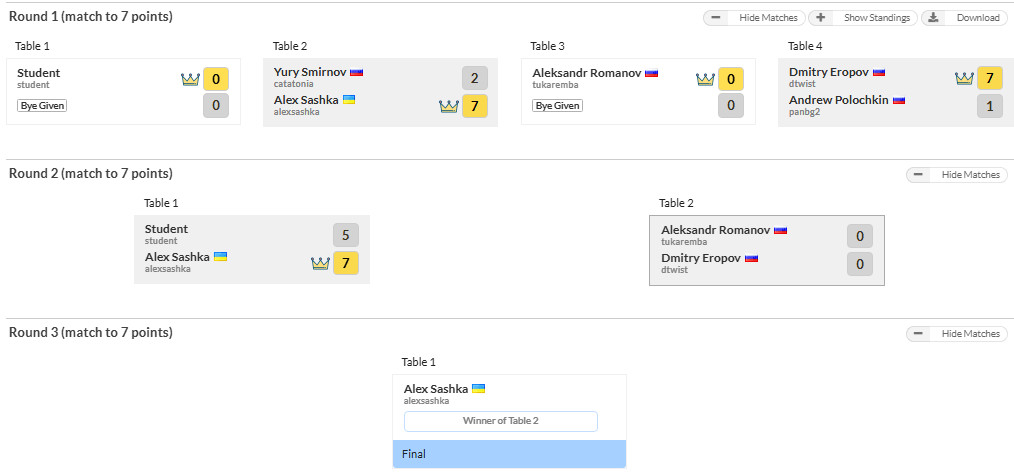Select the Winner of Table 2 placeholder
This screenshot has height=476, width=1014.
[x=500, y=421]
